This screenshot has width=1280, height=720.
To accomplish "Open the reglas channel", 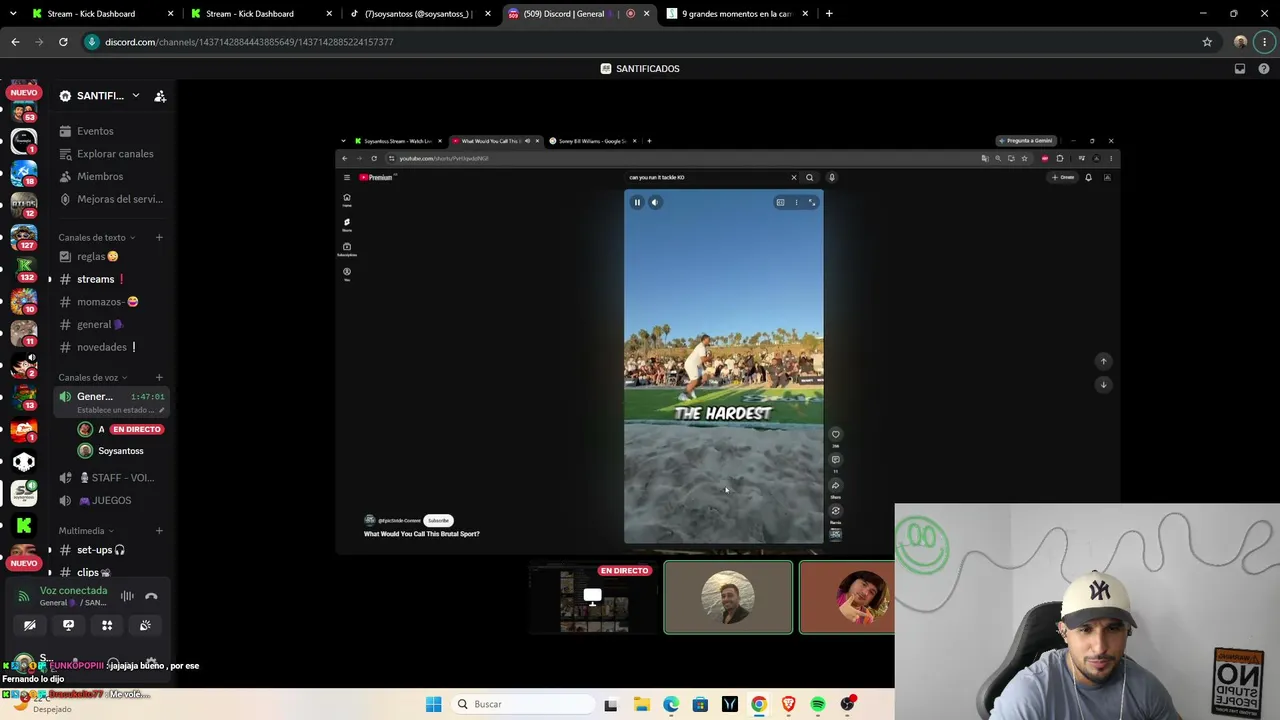I will pyautogui.click(x=97, y=257).
